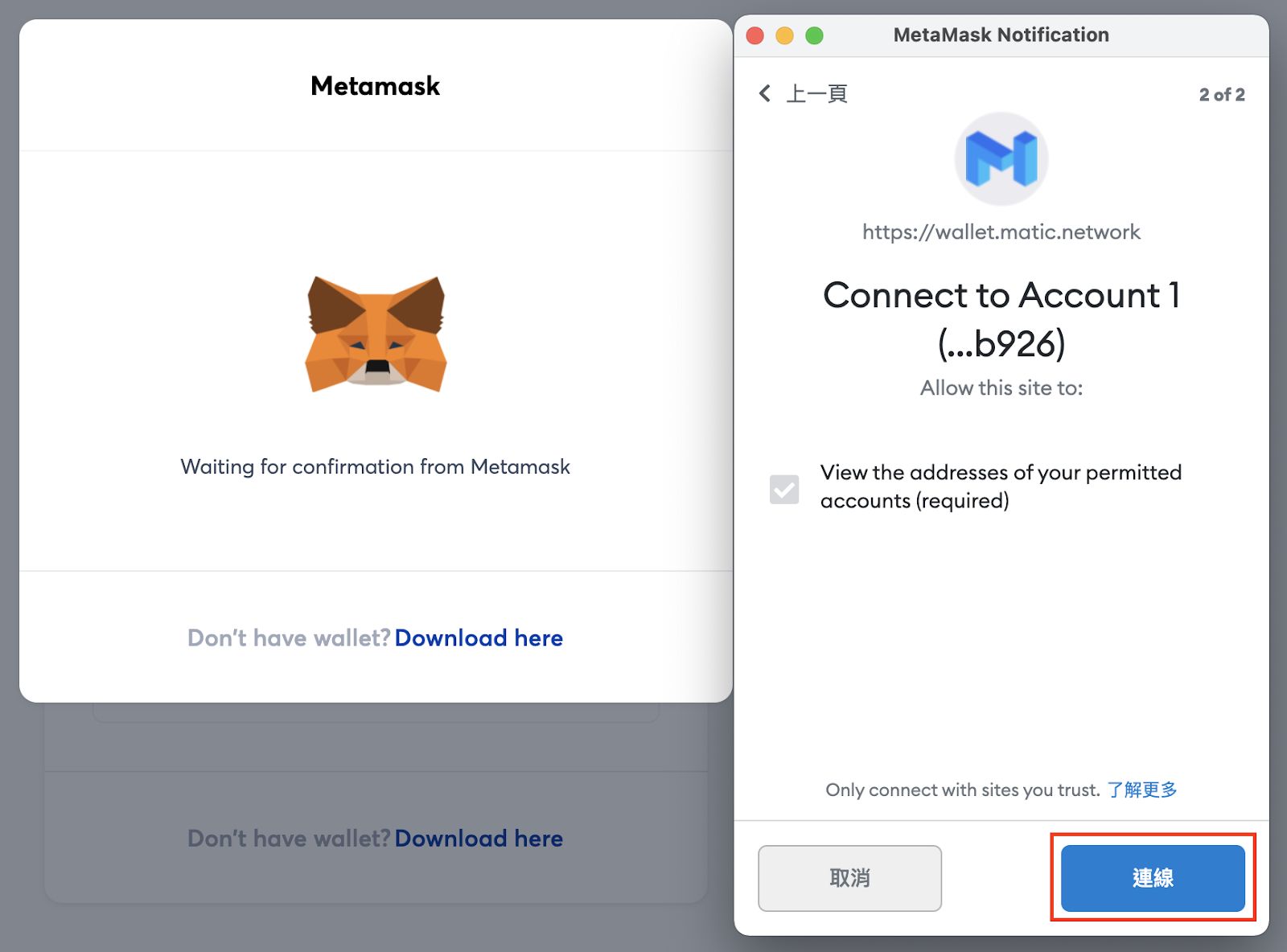Open the 了解更多 learn more link
Viewport: 1287px width, 952px height.
pyautogui.click(x=1142, y=790)
